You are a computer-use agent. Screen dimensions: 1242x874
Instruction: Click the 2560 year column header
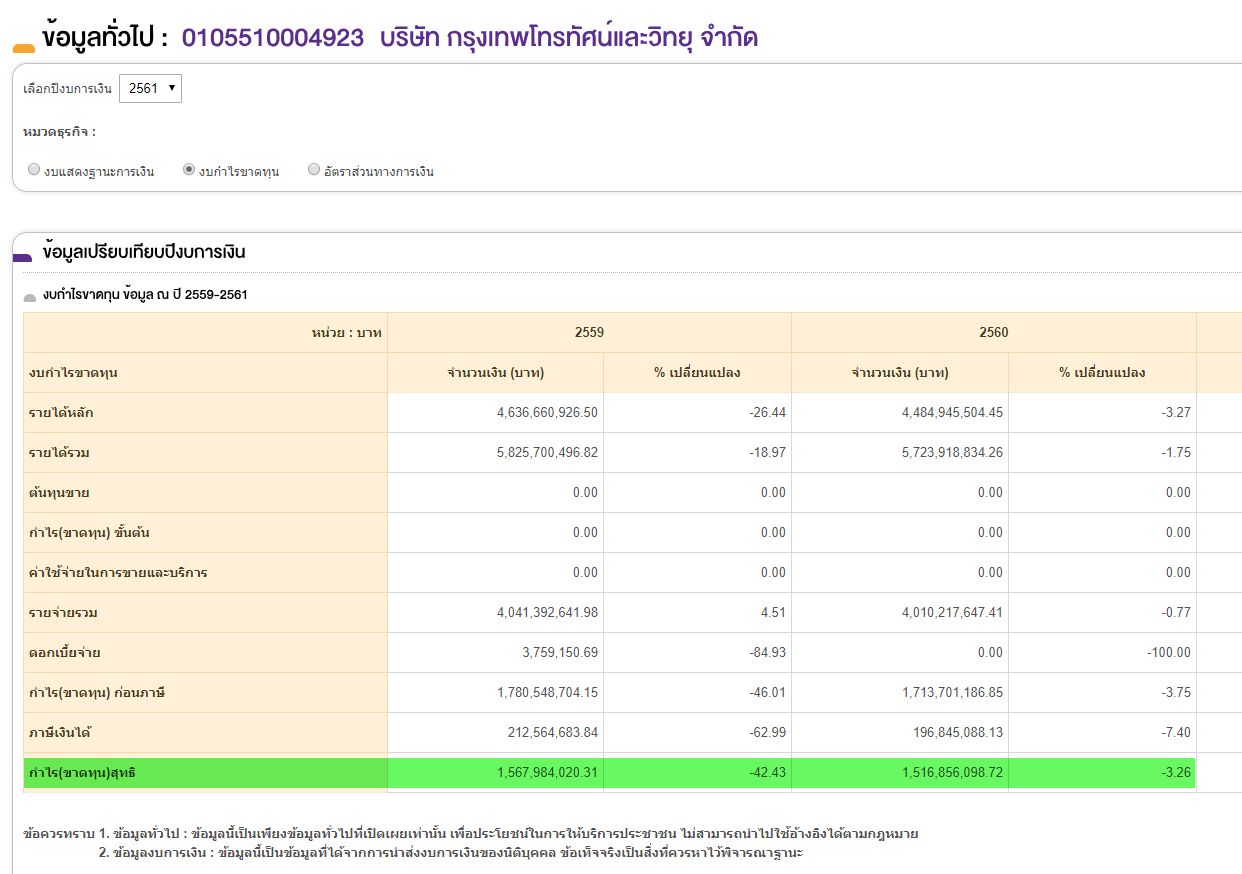point(994,332)
